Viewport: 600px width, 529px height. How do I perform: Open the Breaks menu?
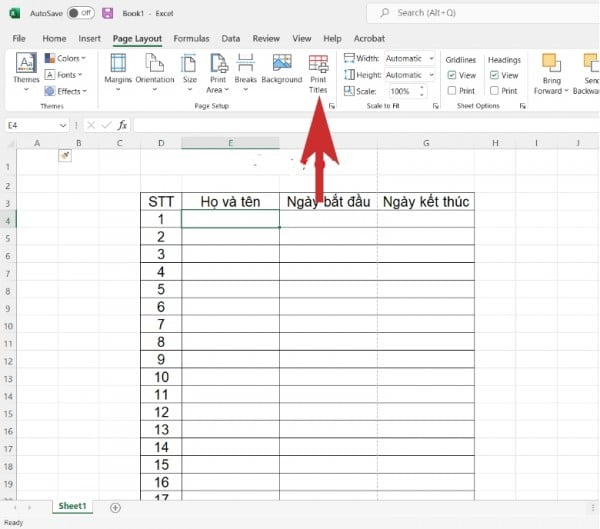coord(245,73)
